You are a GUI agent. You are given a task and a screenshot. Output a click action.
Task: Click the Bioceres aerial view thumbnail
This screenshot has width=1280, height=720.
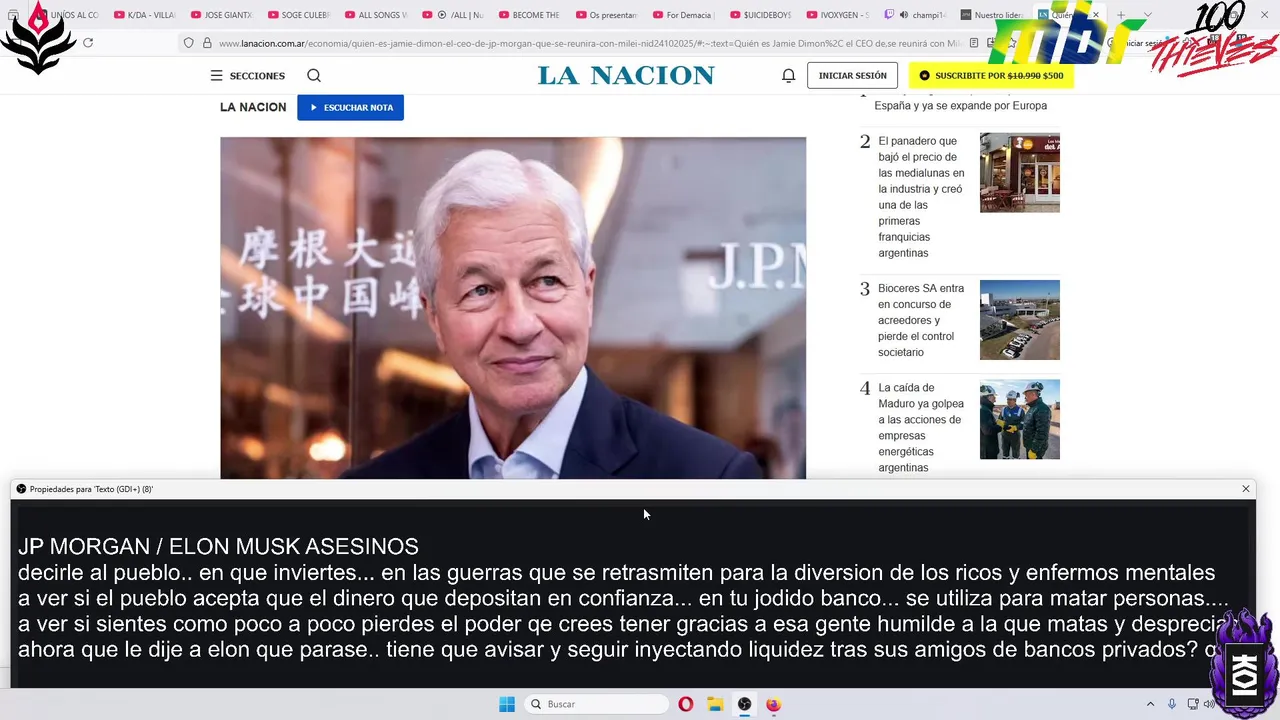pos(1020,320)
